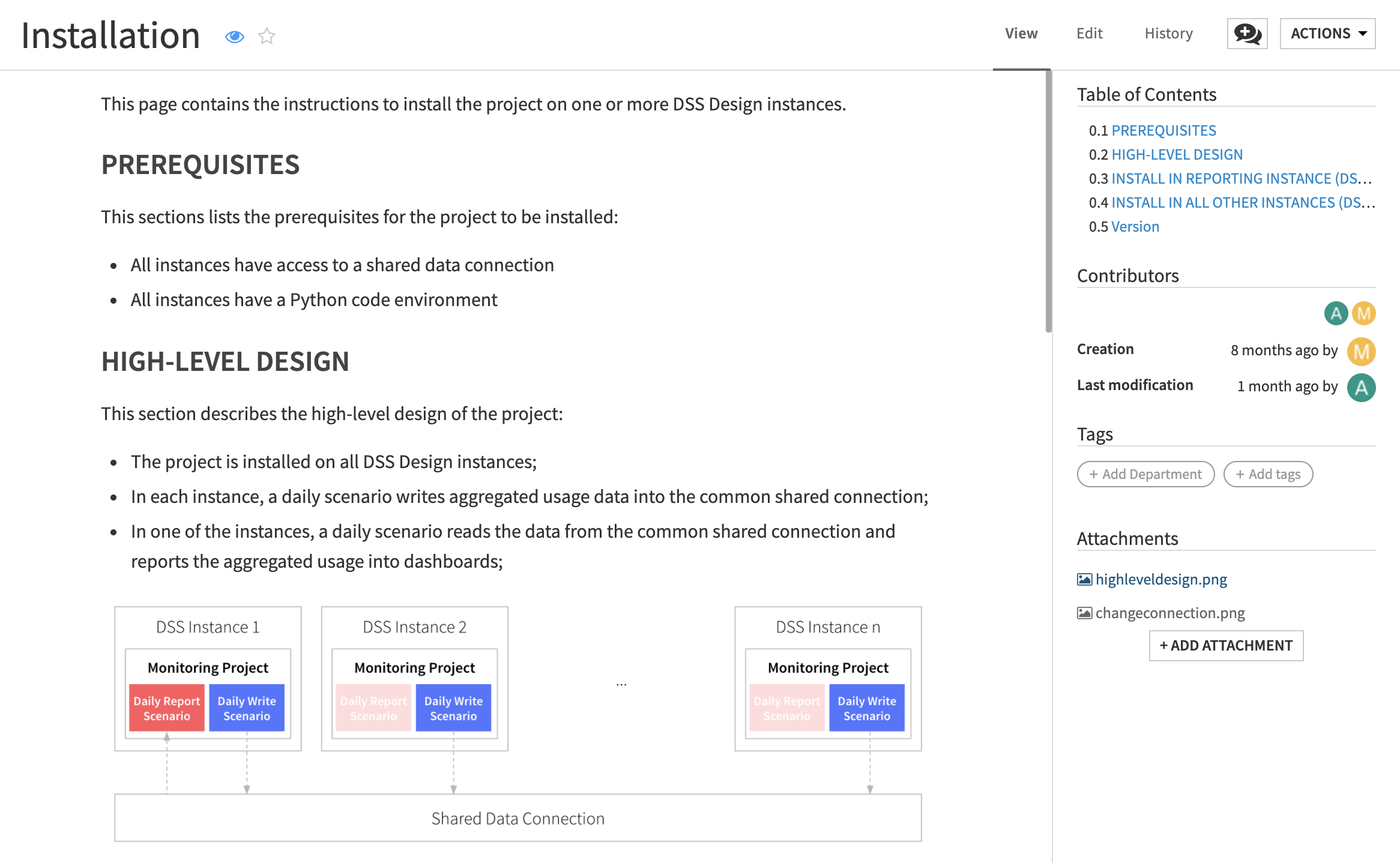Click the Add Department tag button
This screenshot has width=1400, height=863.
tap(1145, 474)
